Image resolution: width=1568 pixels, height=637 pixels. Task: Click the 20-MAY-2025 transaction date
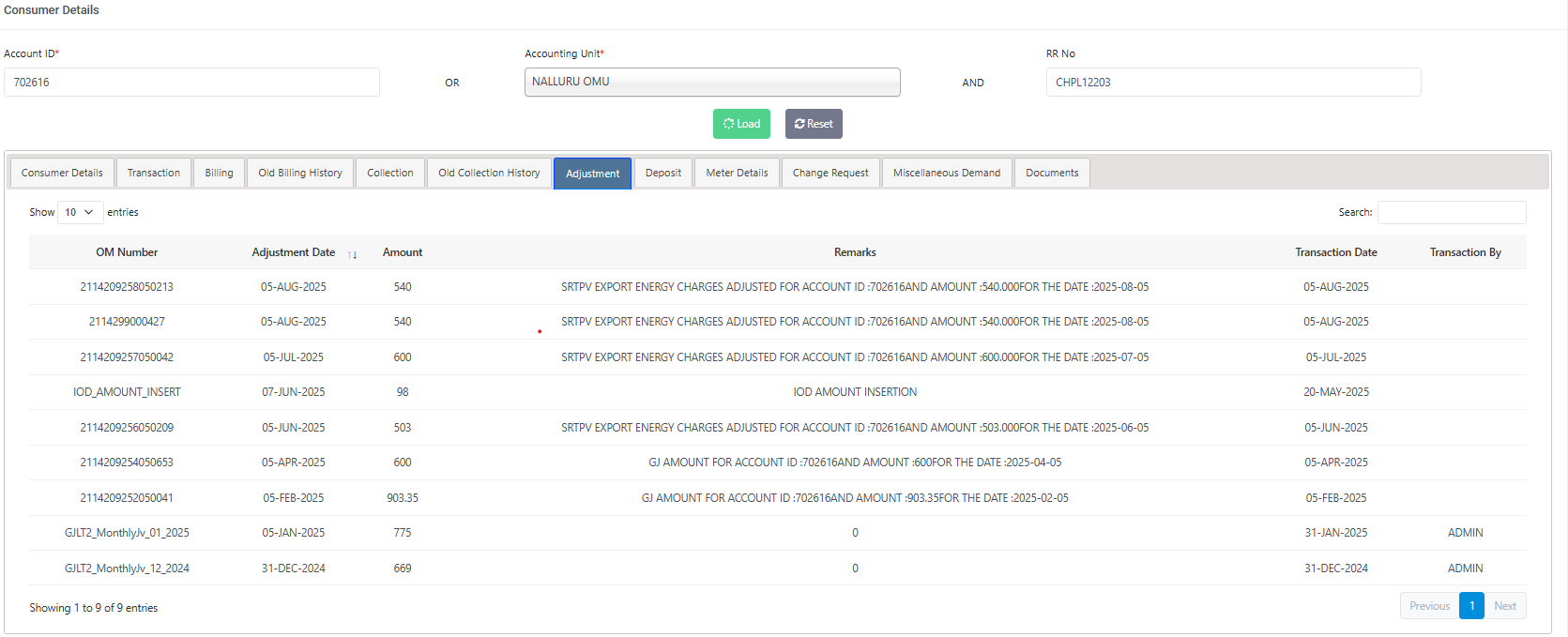click(x=1336, y=392)
